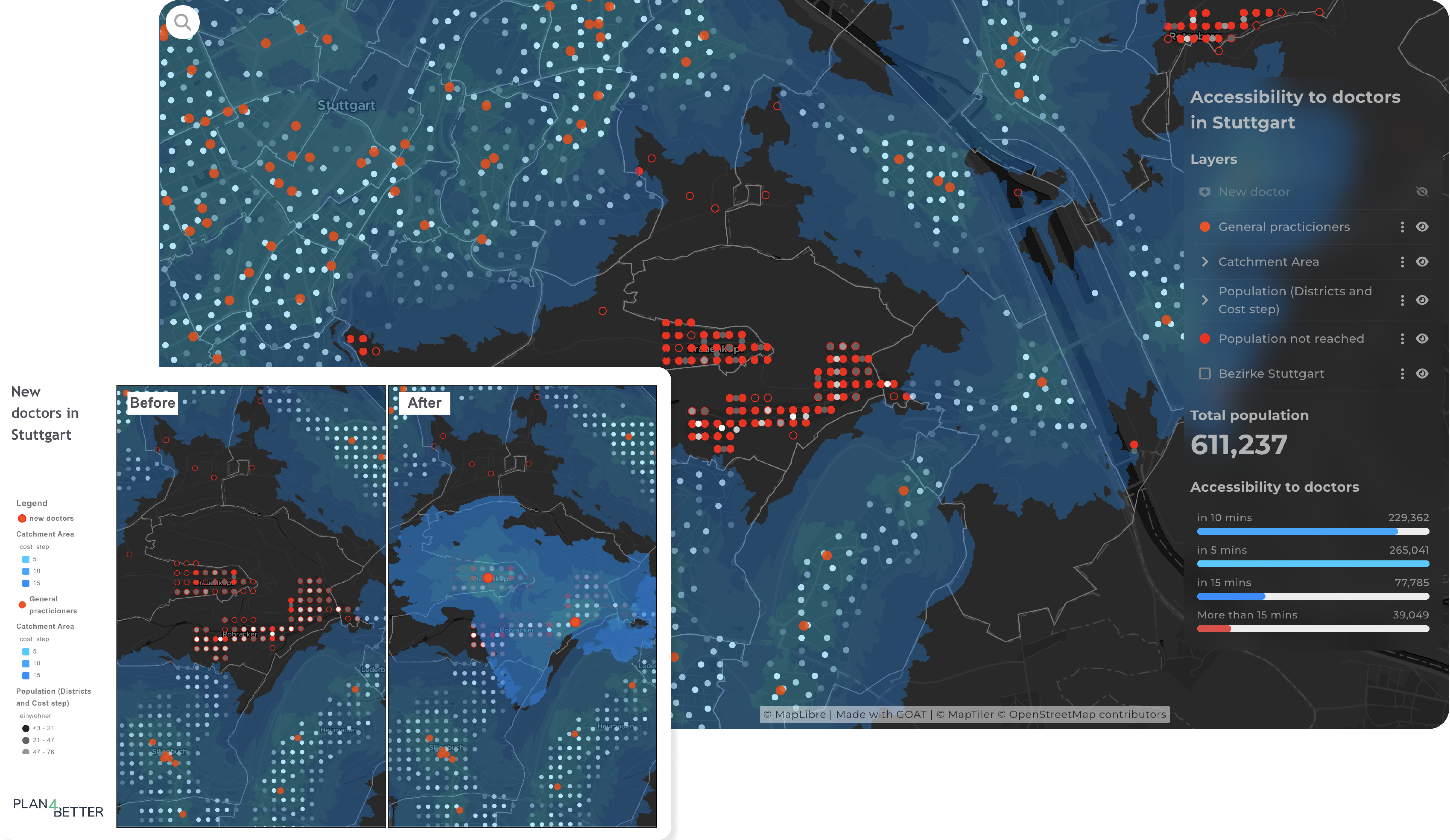Click first Catchment Area cost_step 5 swatch
The width and height of the screenshot is (1450, 840).
point(25,559)
